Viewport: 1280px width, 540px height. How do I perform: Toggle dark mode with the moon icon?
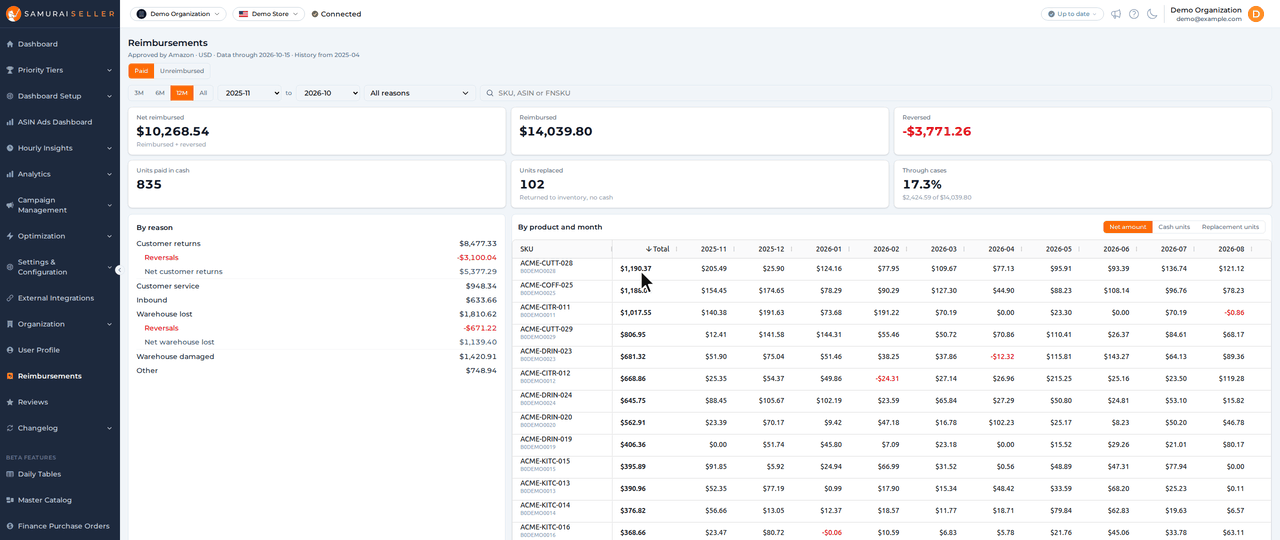click(1152, 14)
